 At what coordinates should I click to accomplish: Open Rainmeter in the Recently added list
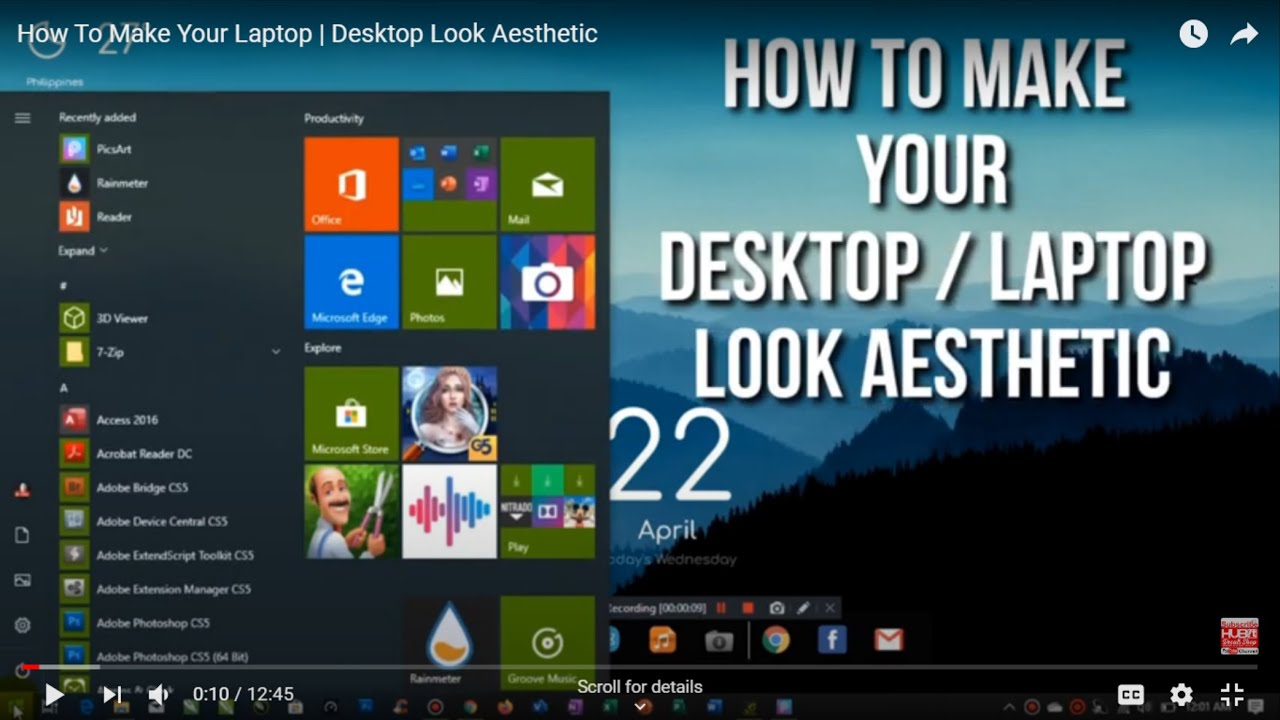[104, 183]
